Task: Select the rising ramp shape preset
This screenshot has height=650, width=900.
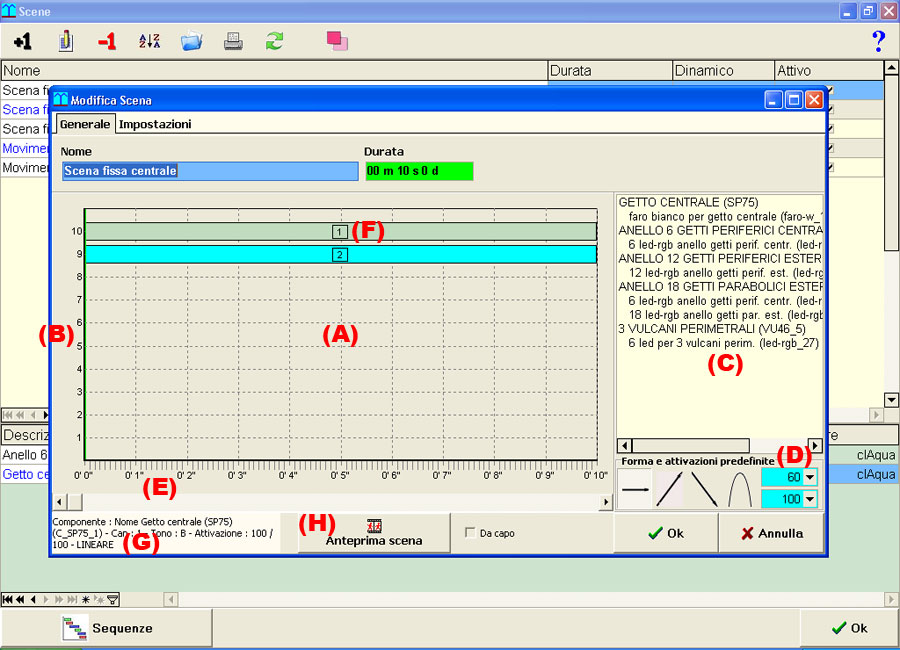Action: pos(669,489)
